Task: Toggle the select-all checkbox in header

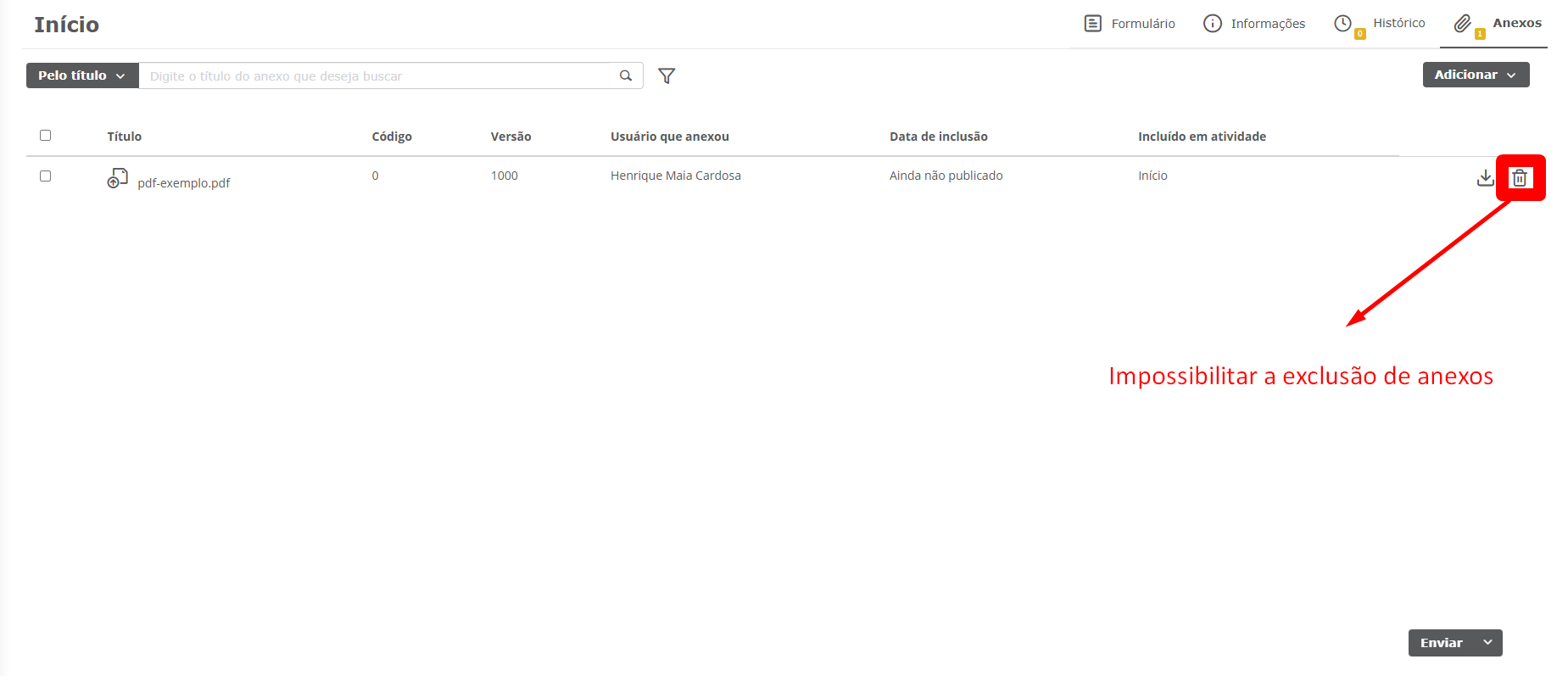Action: [46, 136]
